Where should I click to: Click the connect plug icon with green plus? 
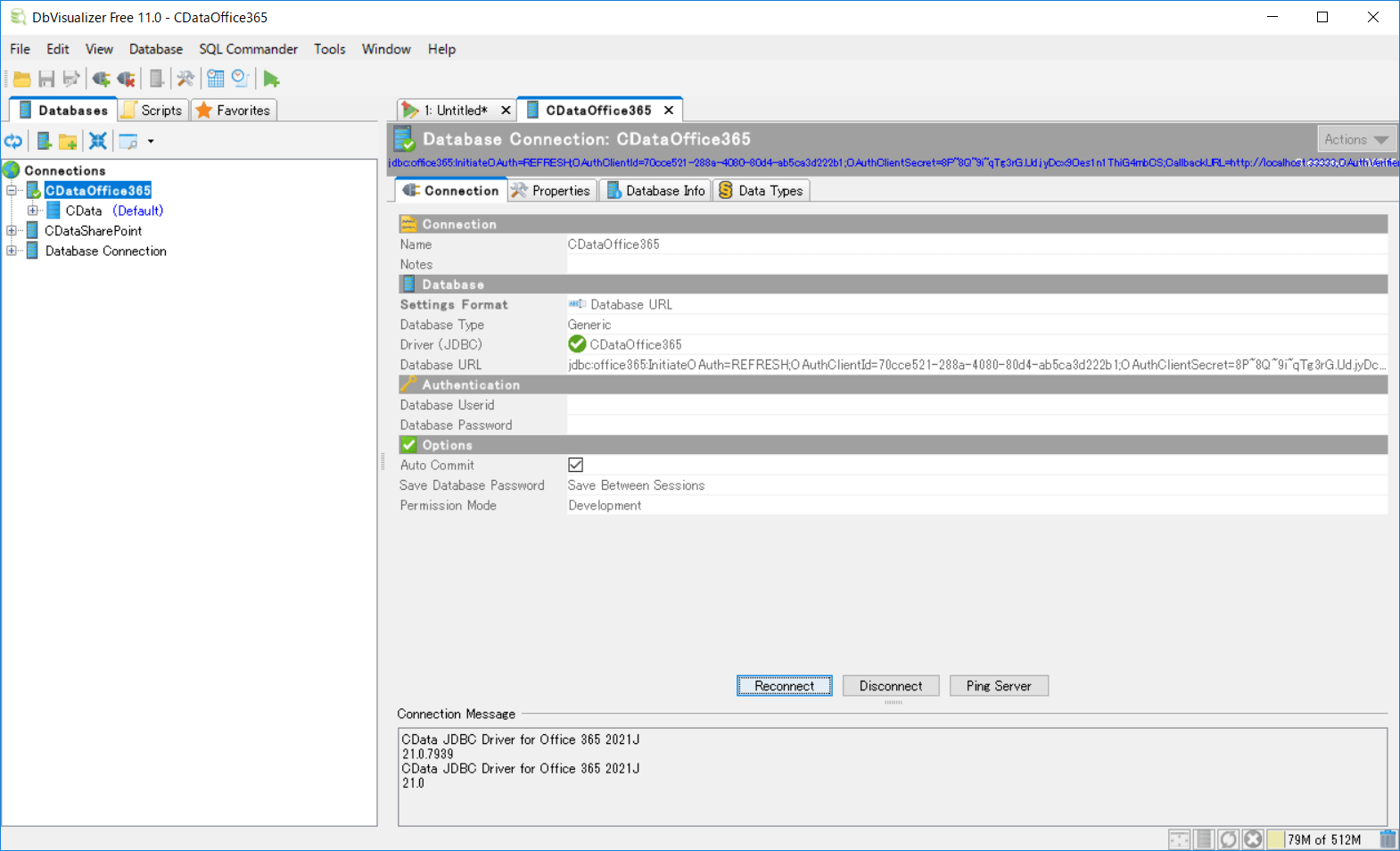point(102,79)
